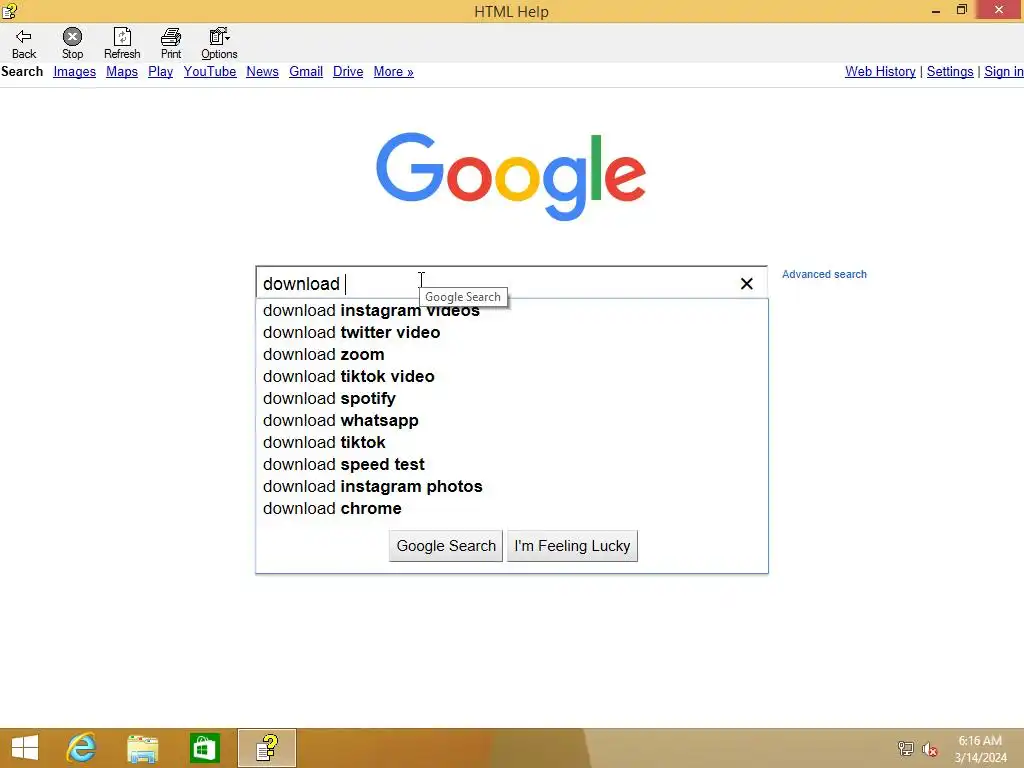Pick suggestion download spotify
Image resolution: width=1024 pixels, height=768 pixels.
(x=512, y=398)
